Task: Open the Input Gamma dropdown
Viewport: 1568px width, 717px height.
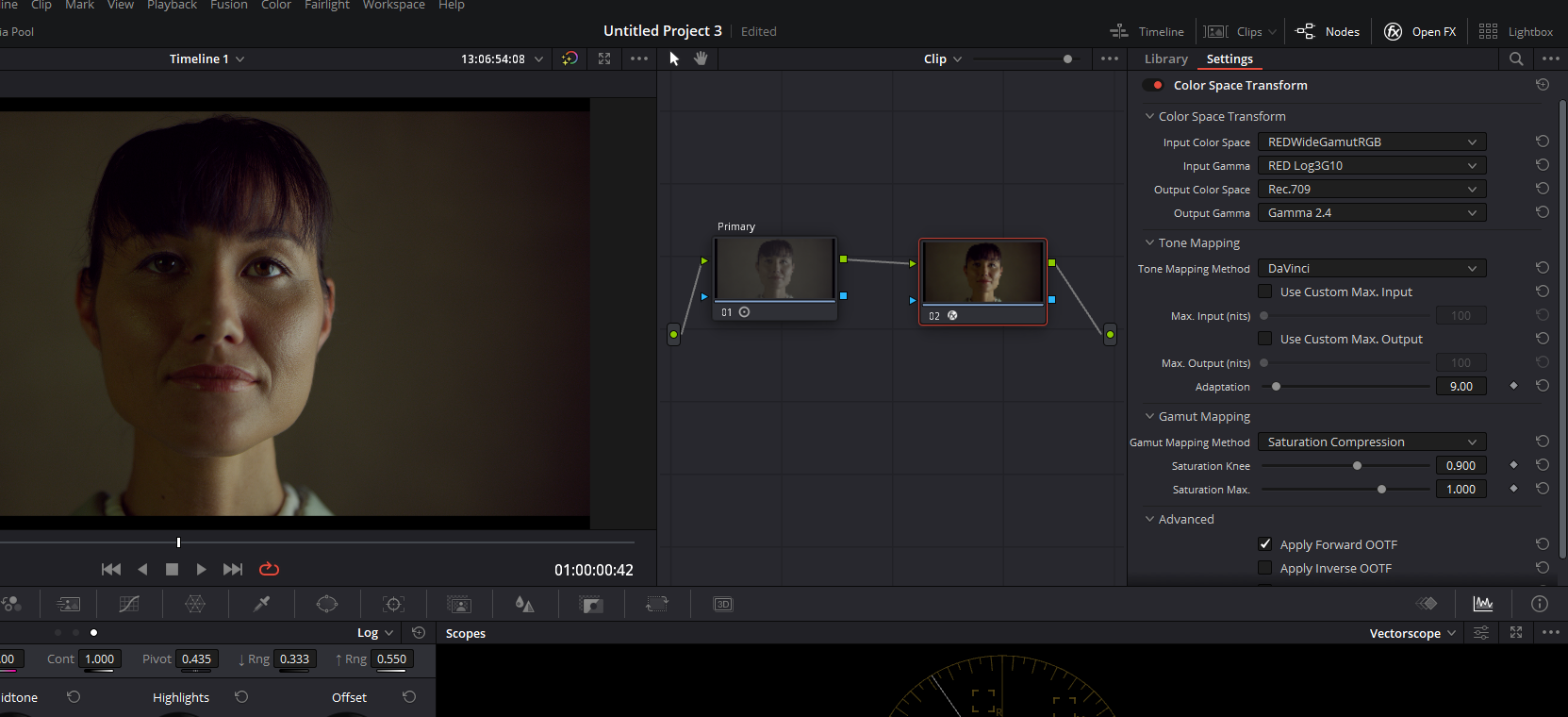Action: point(1372,165)
